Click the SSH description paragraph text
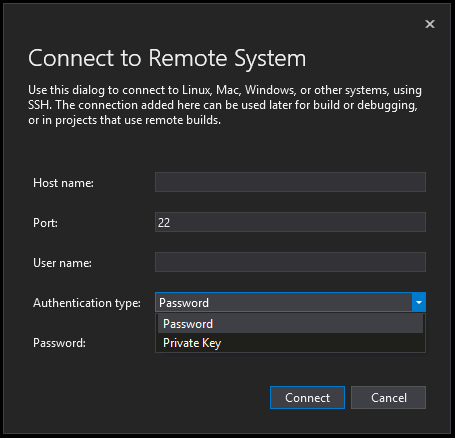The height and width of the screenshot is (438, 455). pos(225,105)
